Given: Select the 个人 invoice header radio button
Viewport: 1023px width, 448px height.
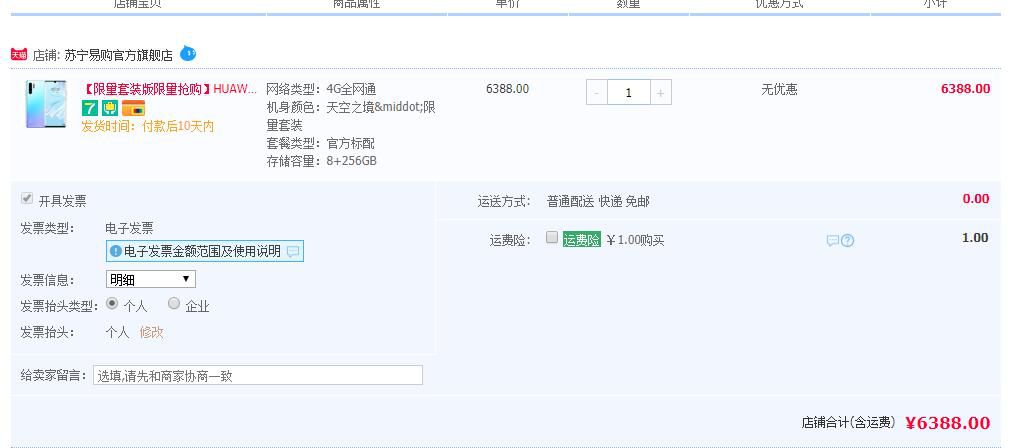Looking at the screenshot, I should pos(112,303).
